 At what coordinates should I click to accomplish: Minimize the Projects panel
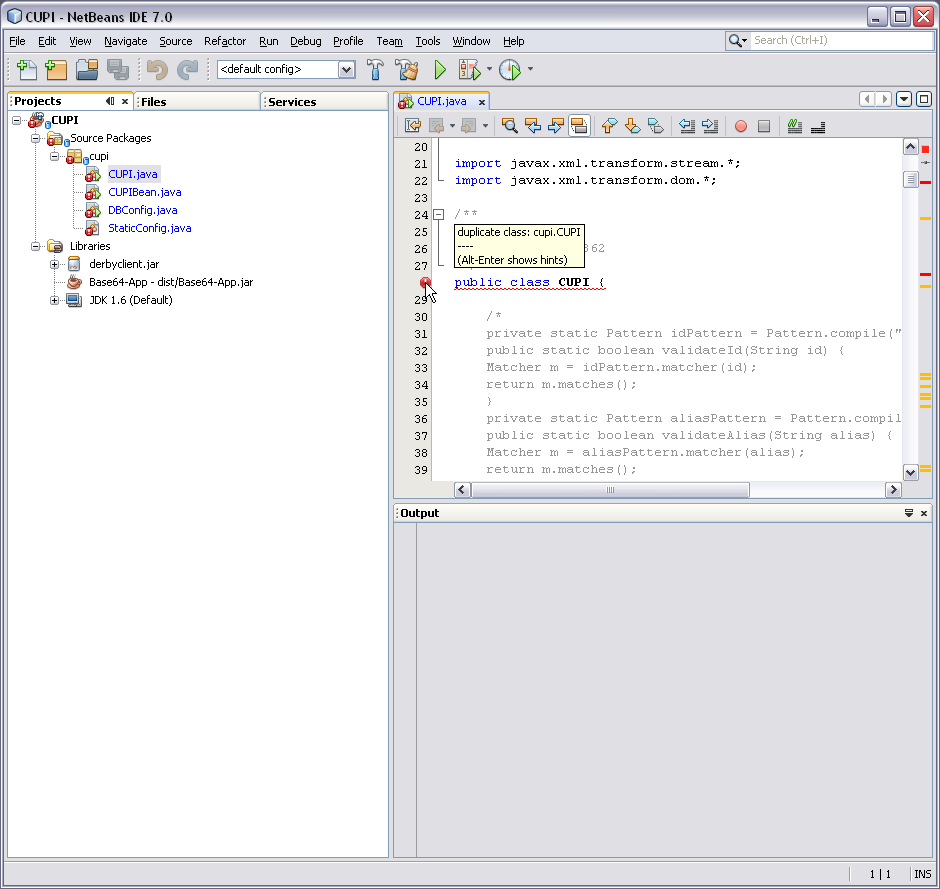point(110,101)
